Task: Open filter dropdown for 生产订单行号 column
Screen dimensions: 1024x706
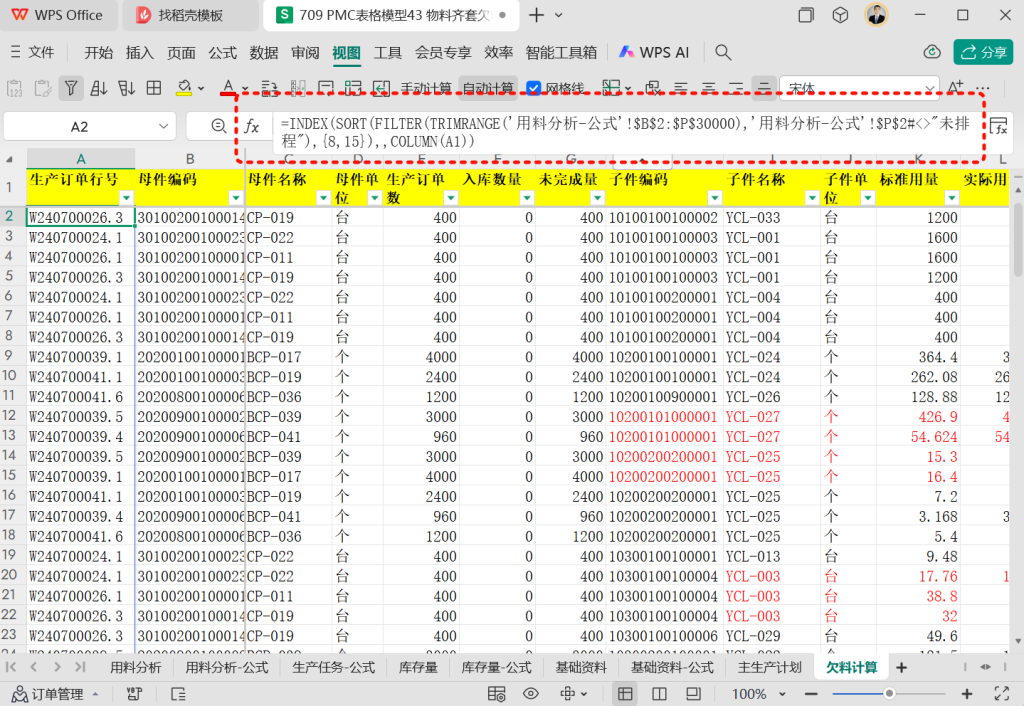Action: coord(126,197)
